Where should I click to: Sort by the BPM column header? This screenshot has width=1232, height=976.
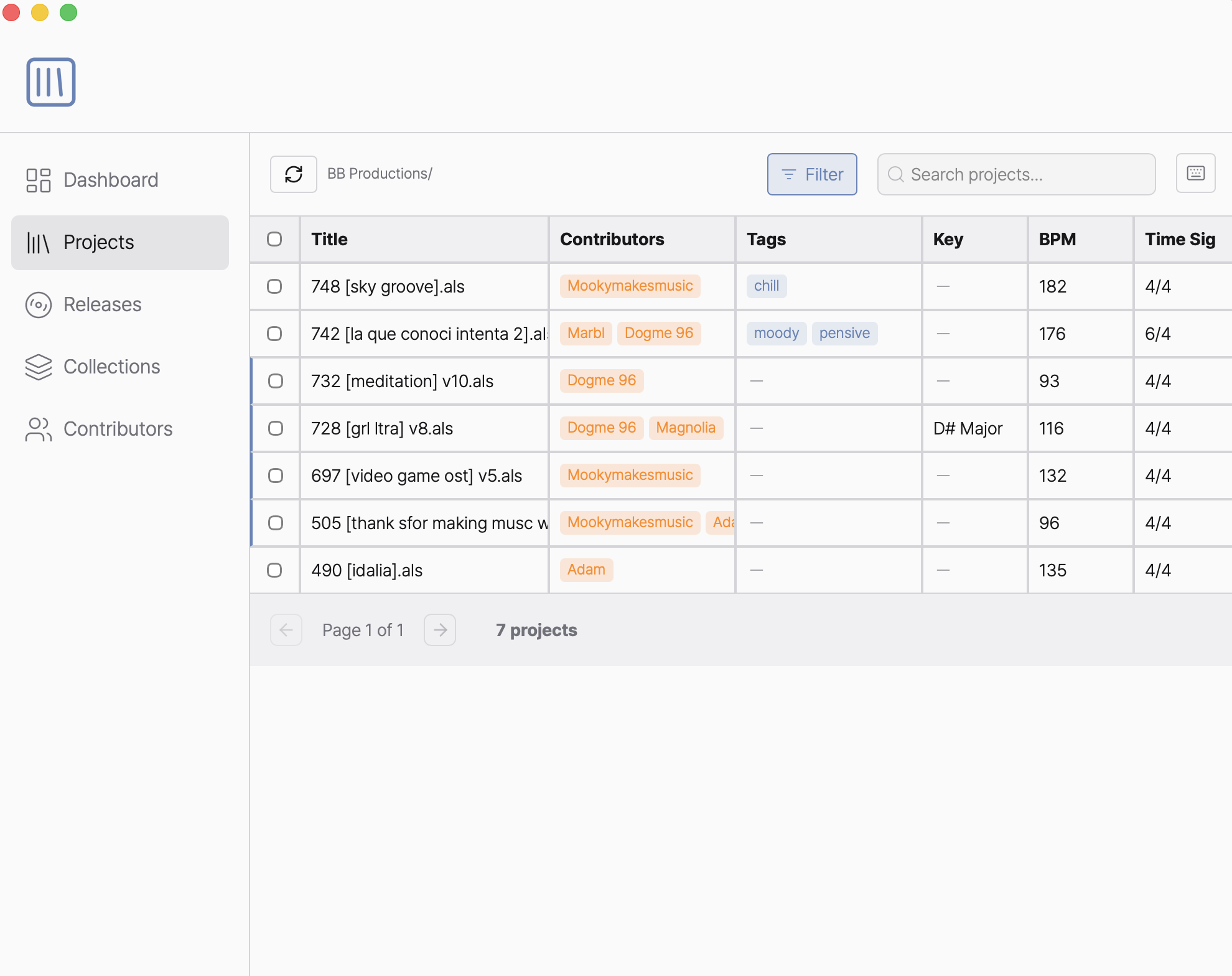(x=1057, y=239)
